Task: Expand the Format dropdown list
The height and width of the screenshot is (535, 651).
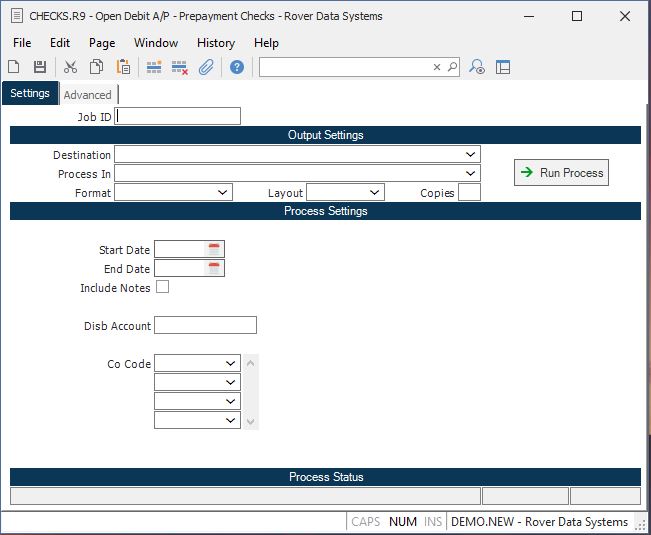Action: tap(222, 193)
